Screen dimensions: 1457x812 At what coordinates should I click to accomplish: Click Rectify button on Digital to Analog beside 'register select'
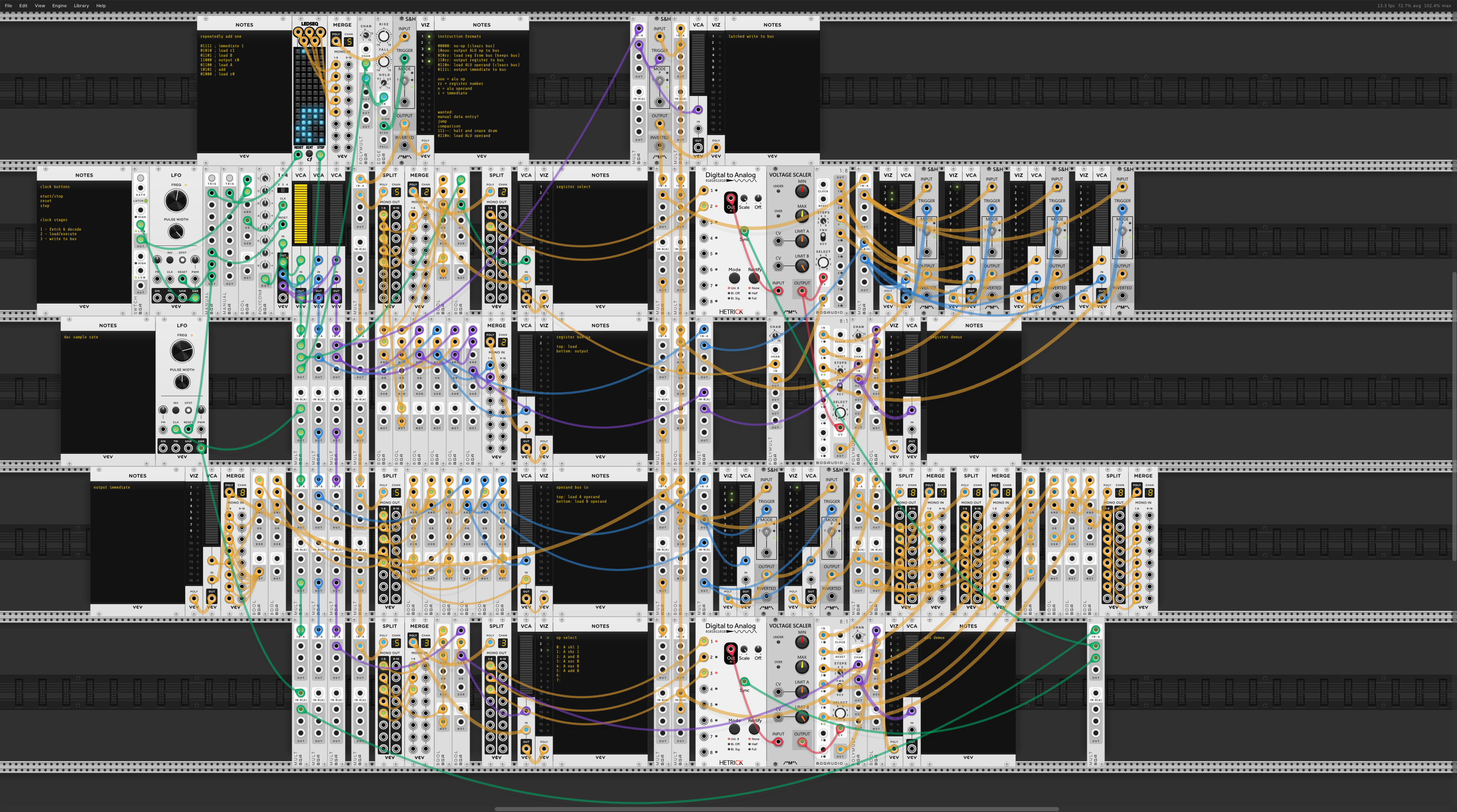(754, 278)
